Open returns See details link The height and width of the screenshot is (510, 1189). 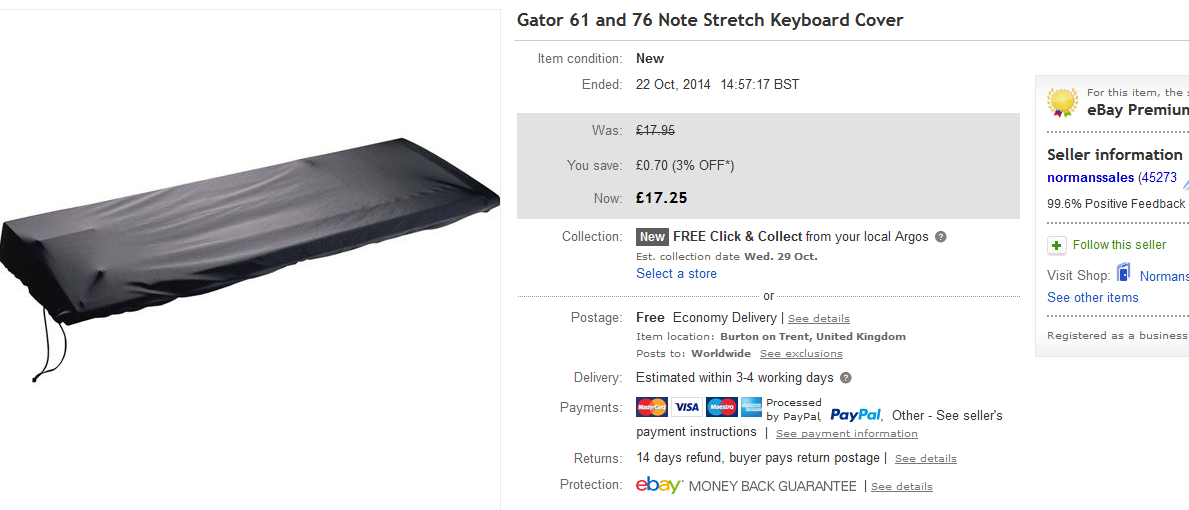(x=925, y=459)
